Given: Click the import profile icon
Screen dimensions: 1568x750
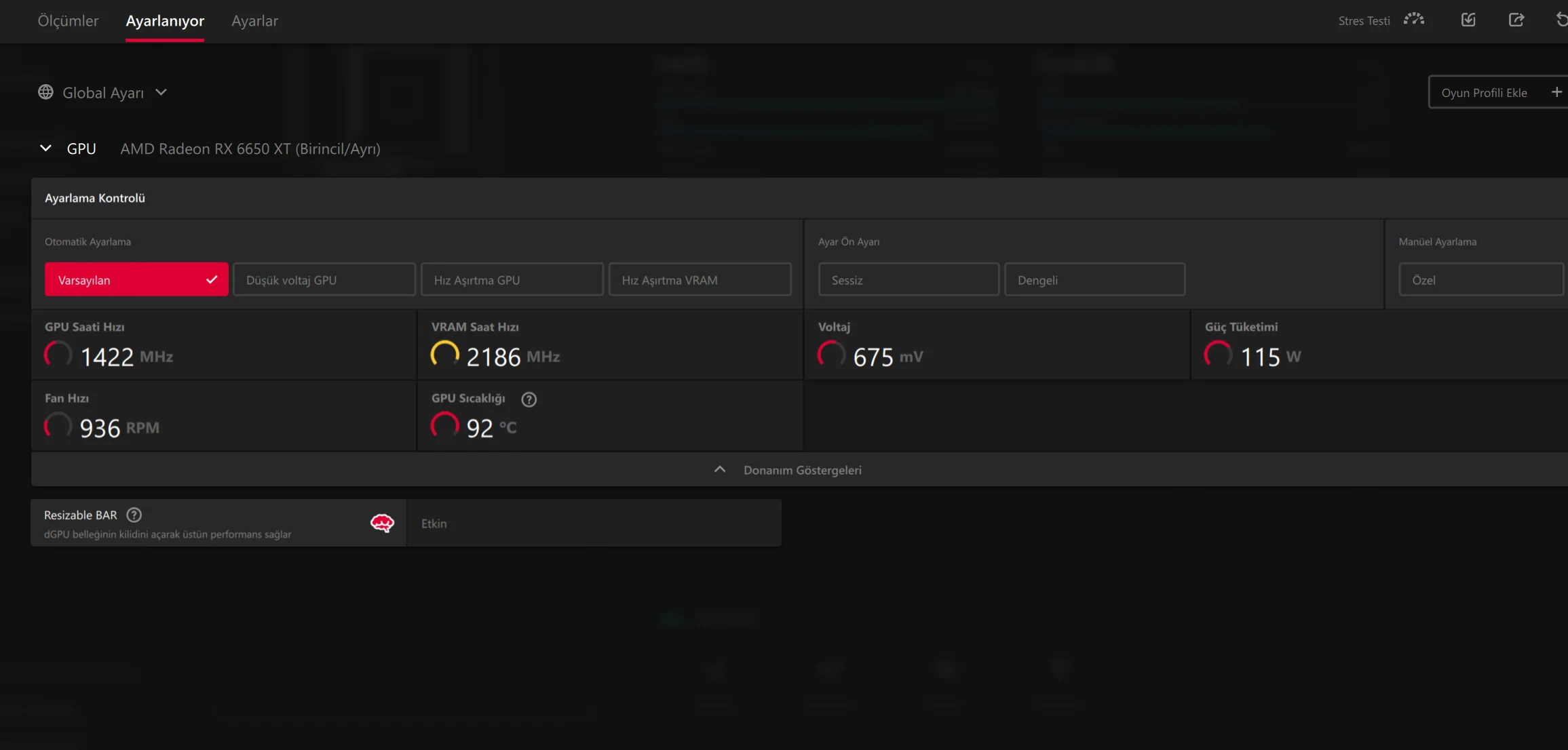Looking at the screenshot, I should tap(1468, 20).
